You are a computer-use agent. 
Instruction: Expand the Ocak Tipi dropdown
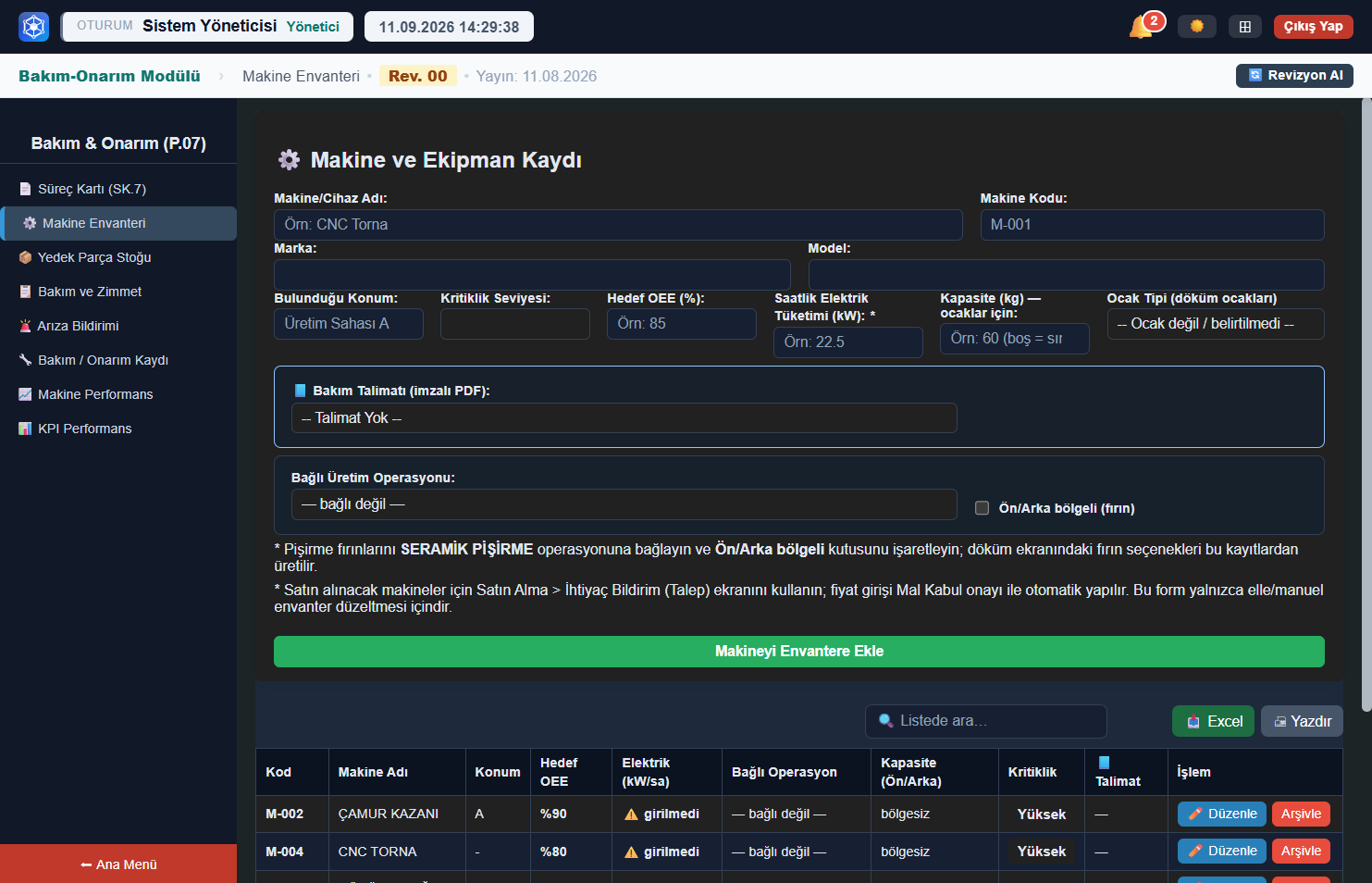click(1216, 324)
